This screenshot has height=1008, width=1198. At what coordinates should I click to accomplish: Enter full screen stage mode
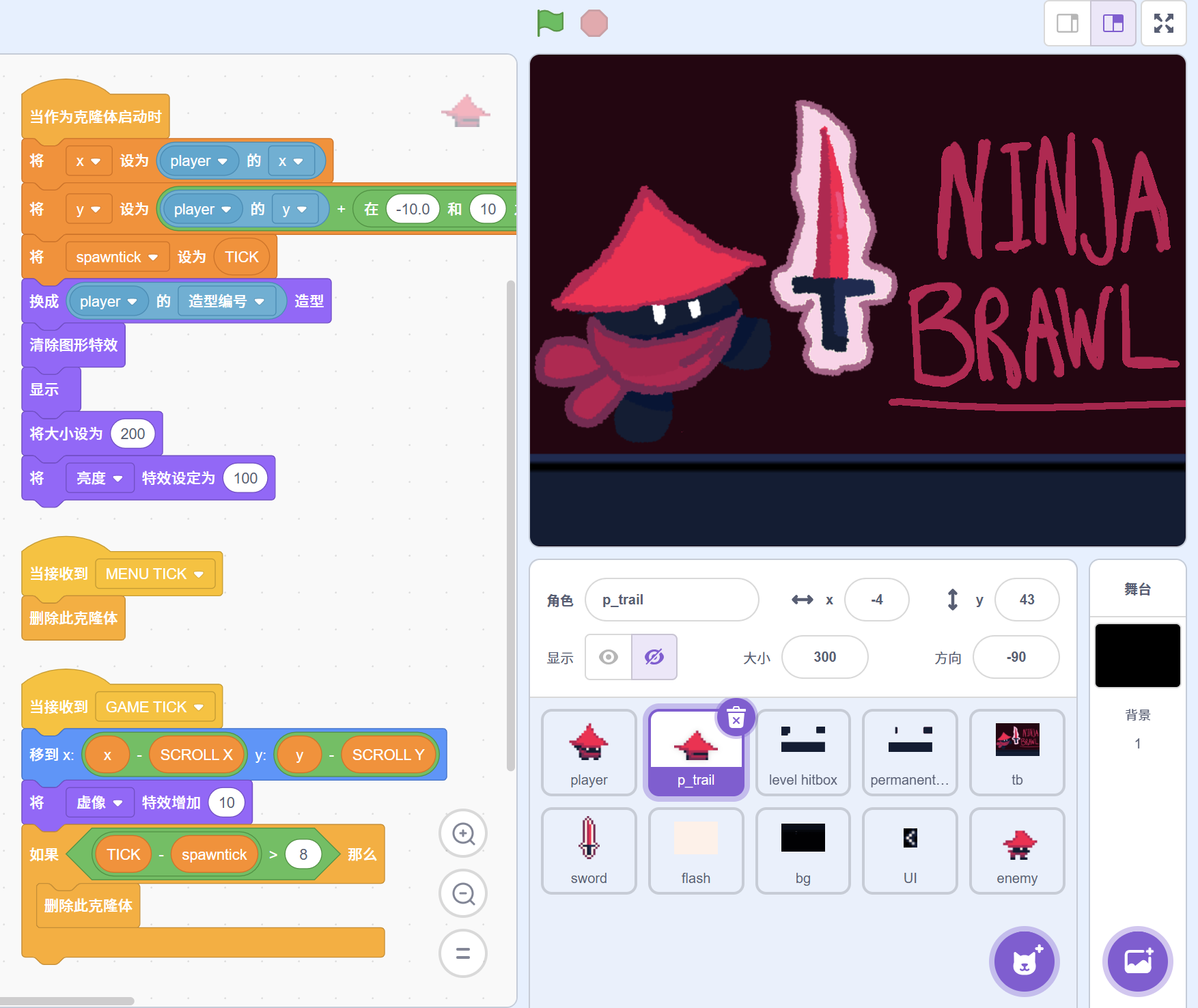point(1163,23)
